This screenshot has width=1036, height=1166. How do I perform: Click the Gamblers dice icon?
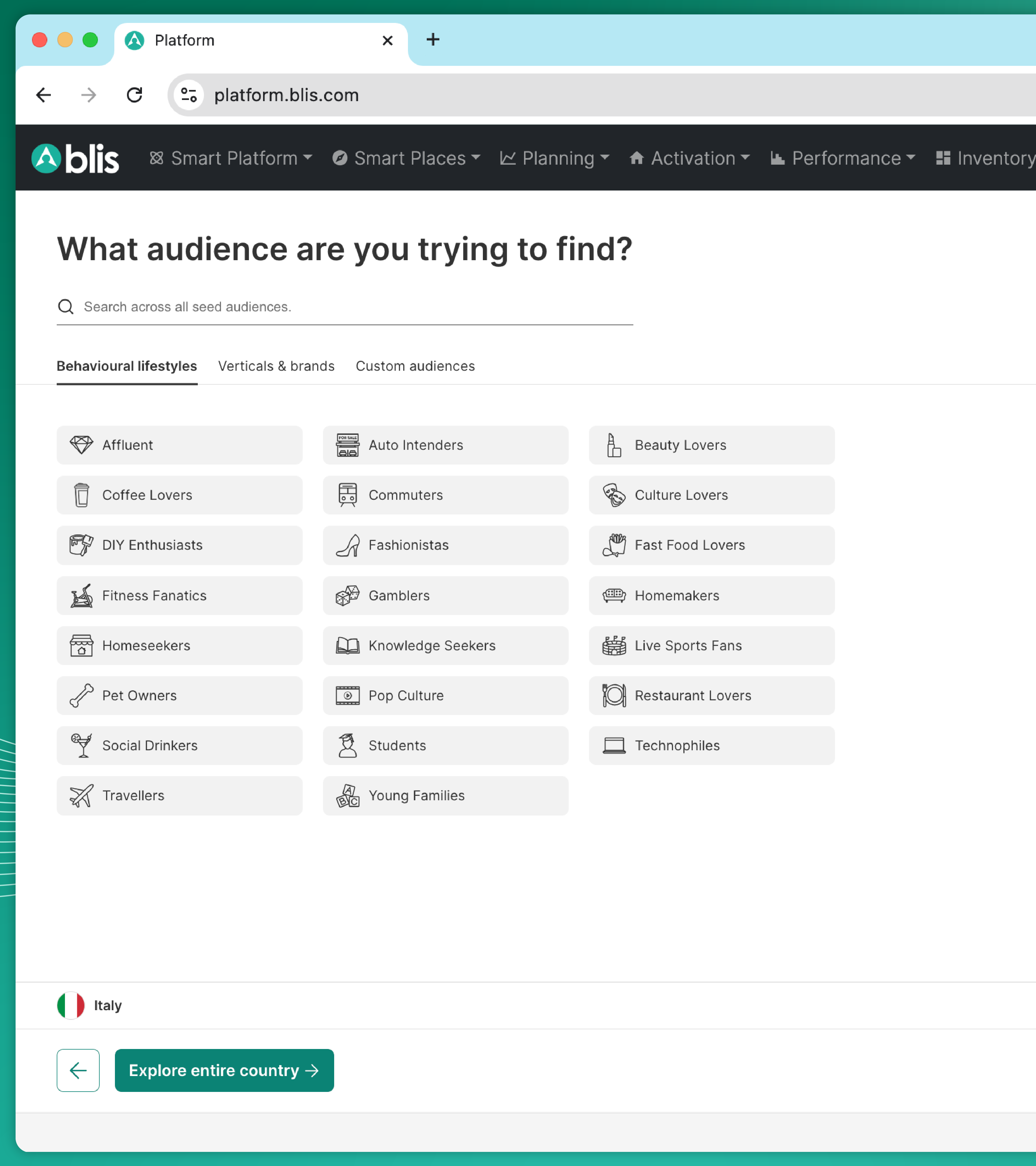pos(347,596)
